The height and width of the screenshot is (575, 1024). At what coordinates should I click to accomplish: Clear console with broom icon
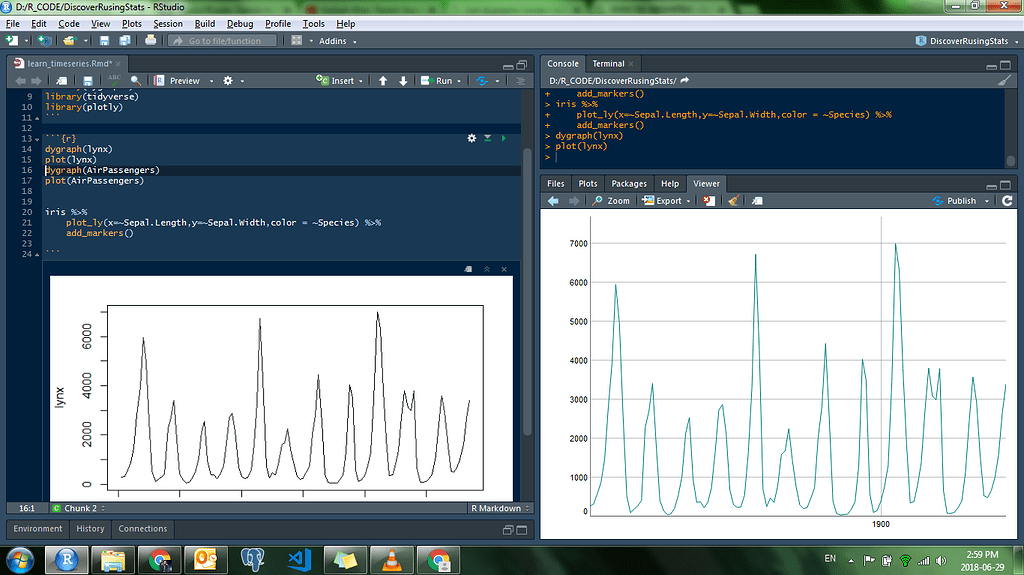pyautogui.click(x=1004, y=81)
